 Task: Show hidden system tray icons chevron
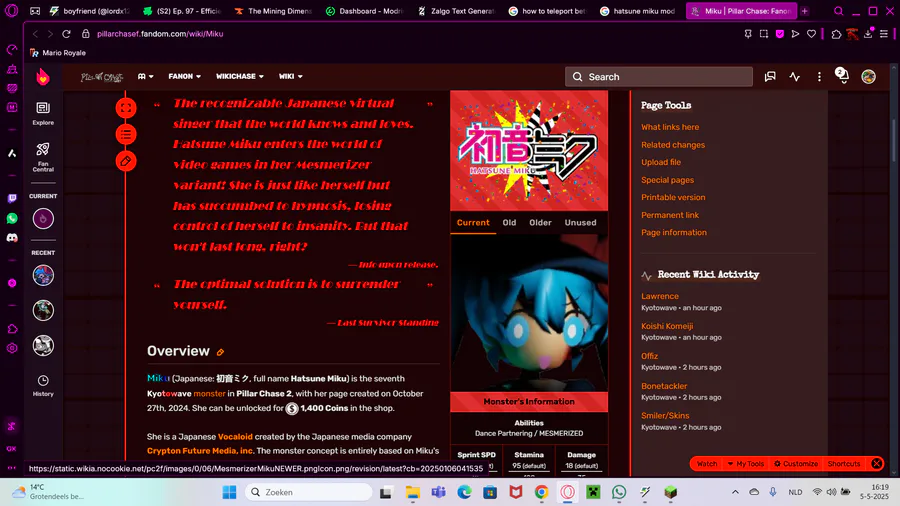735,492
